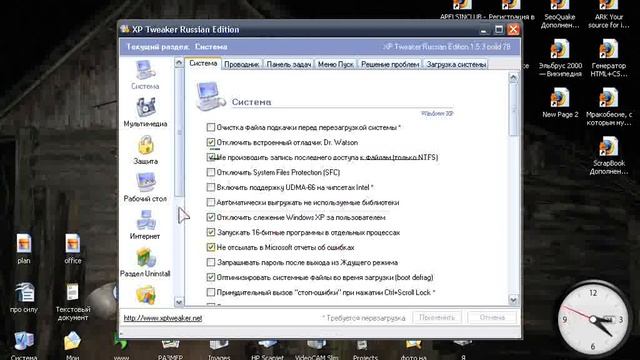Click the settings list vertical scrollbar thumb
The image size is (640, 360).
[513, 109]
